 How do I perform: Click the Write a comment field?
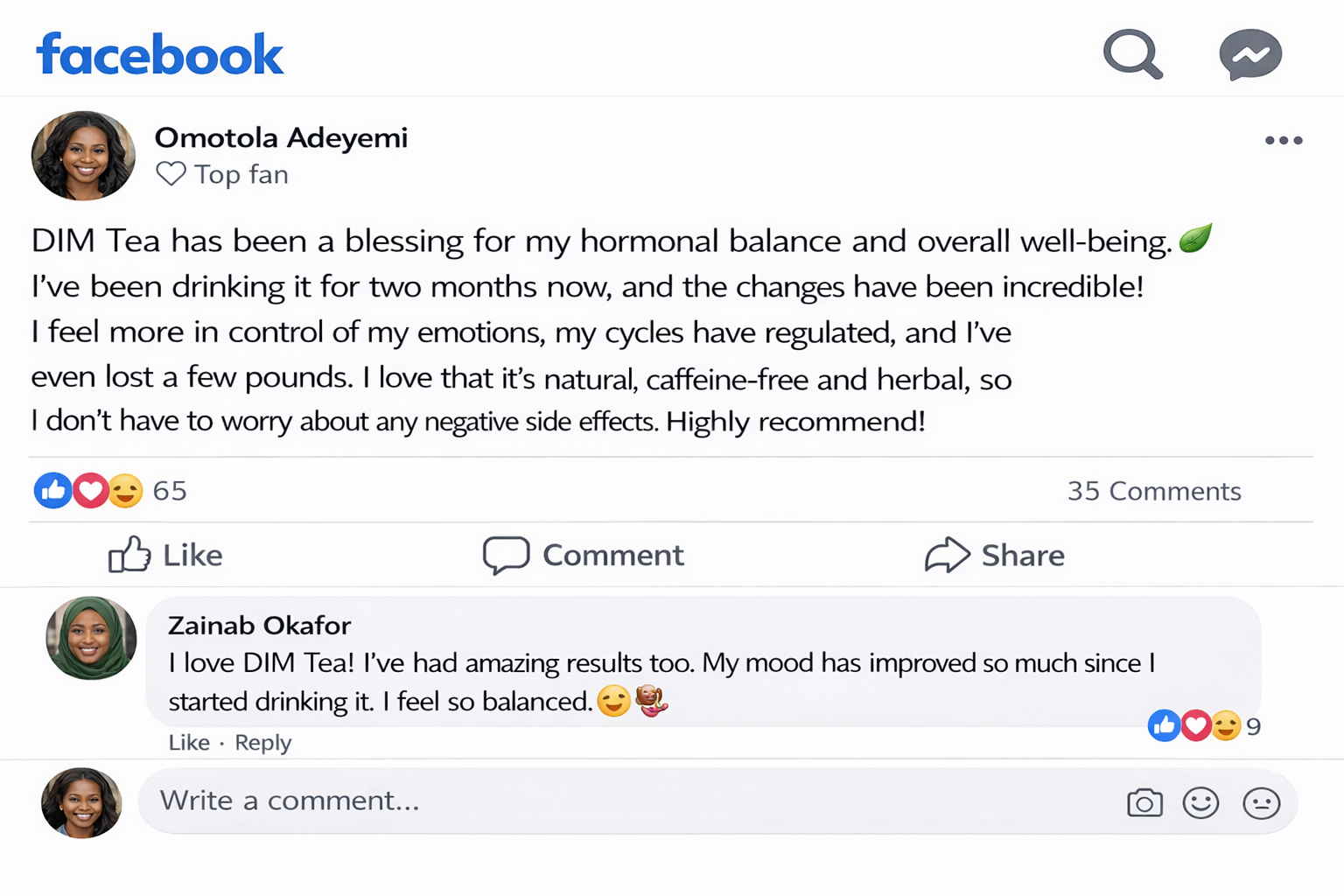(612, 801)
